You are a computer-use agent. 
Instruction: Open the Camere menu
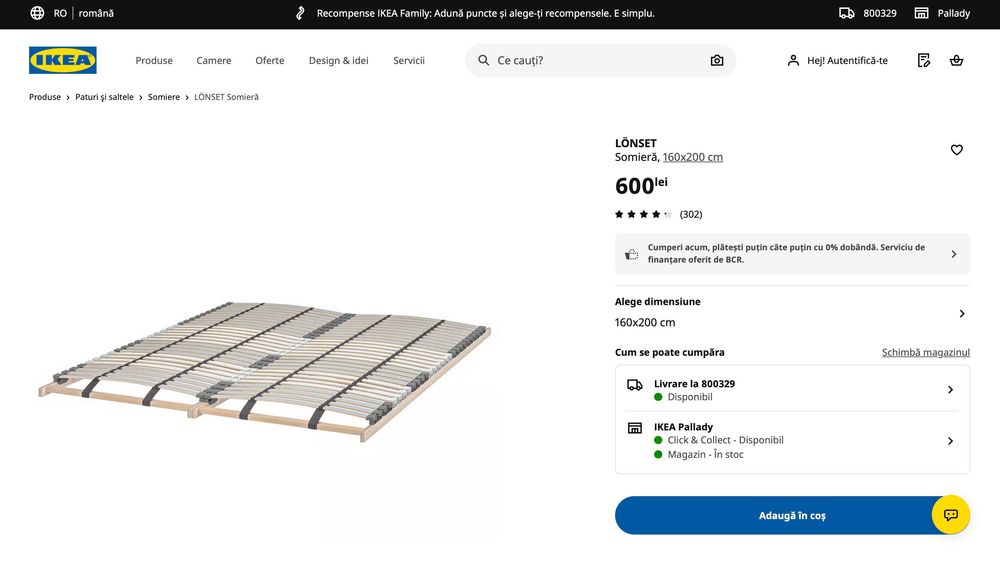coord(214,60)
